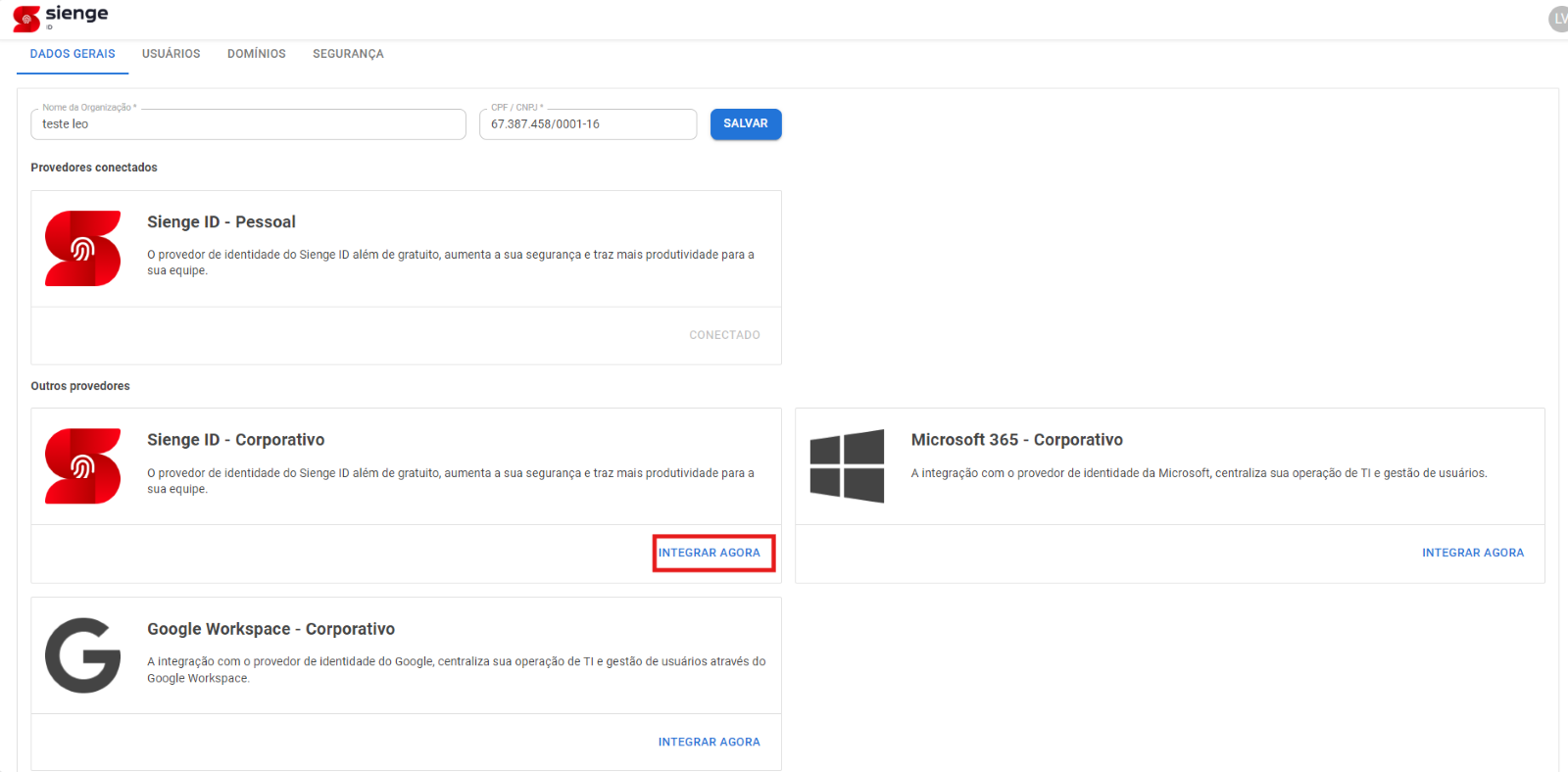Click the Provedores conectados heading
Screen dimensions: 1568x772
[x=94, y=168]
